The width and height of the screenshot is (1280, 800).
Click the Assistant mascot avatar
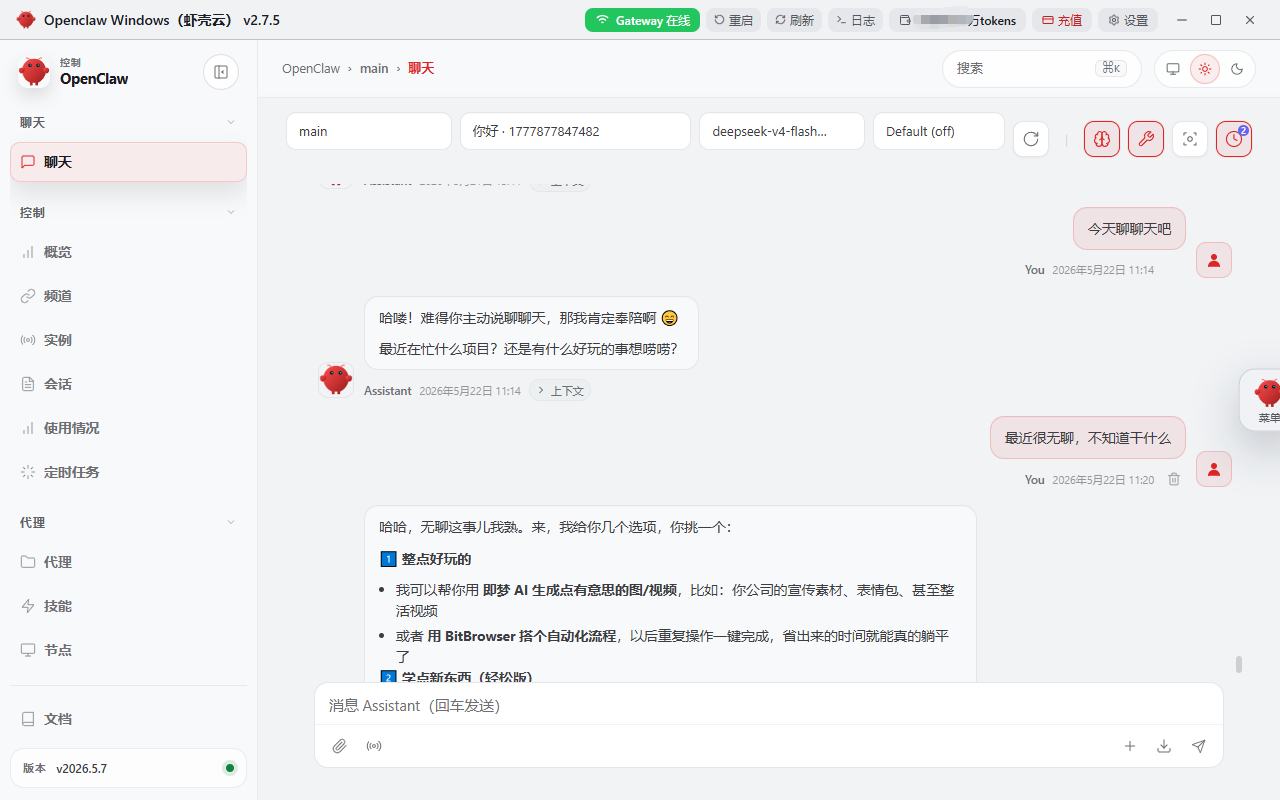[x=336, y=379]
